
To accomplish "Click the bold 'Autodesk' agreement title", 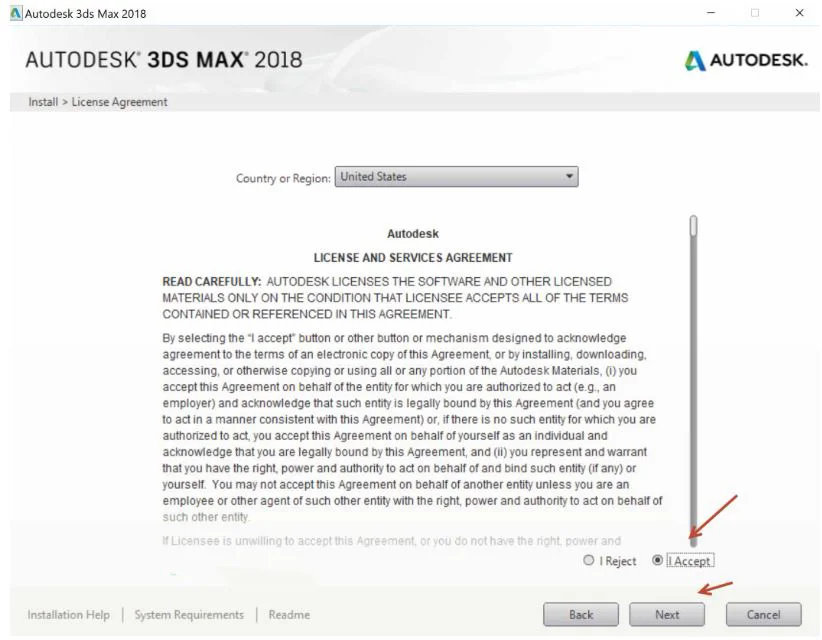I will 413,234.
